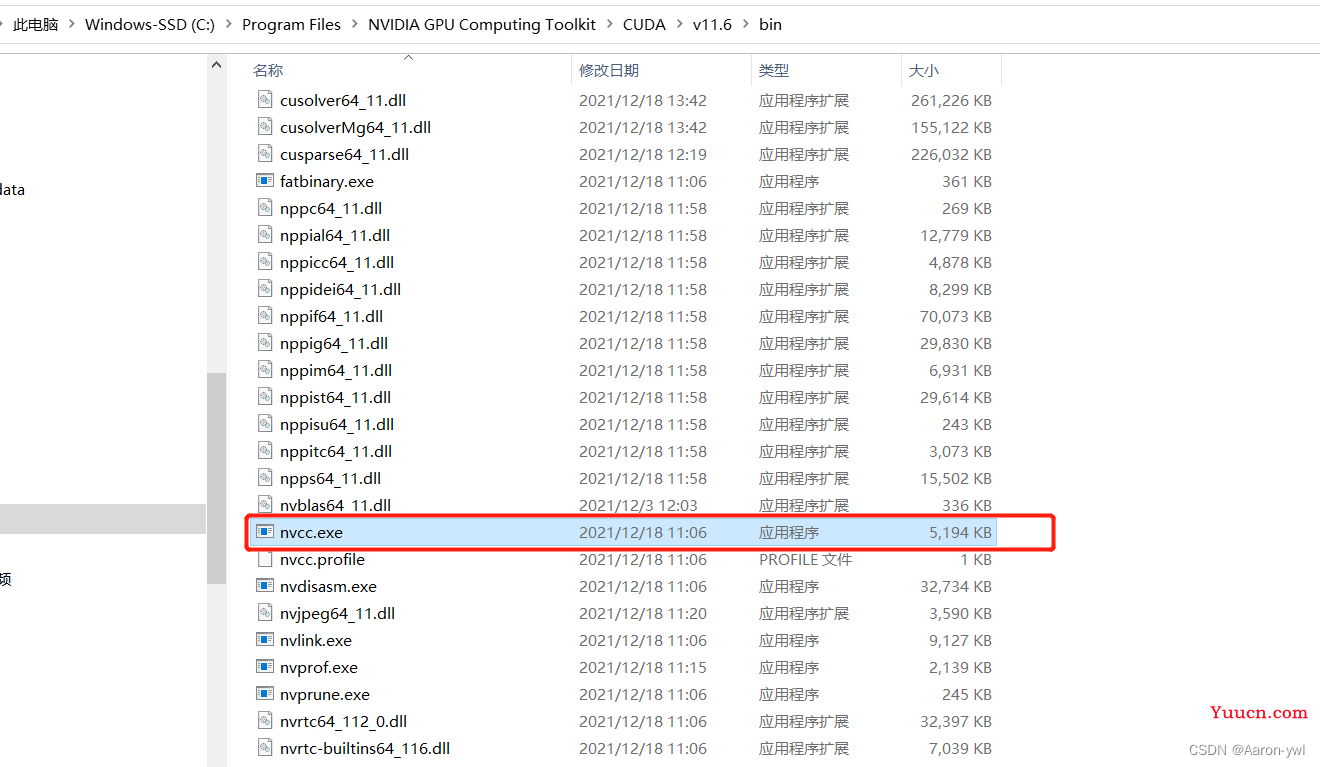
Task: Click the nvcc.profile file icon
Action: [x=265, y=559]
